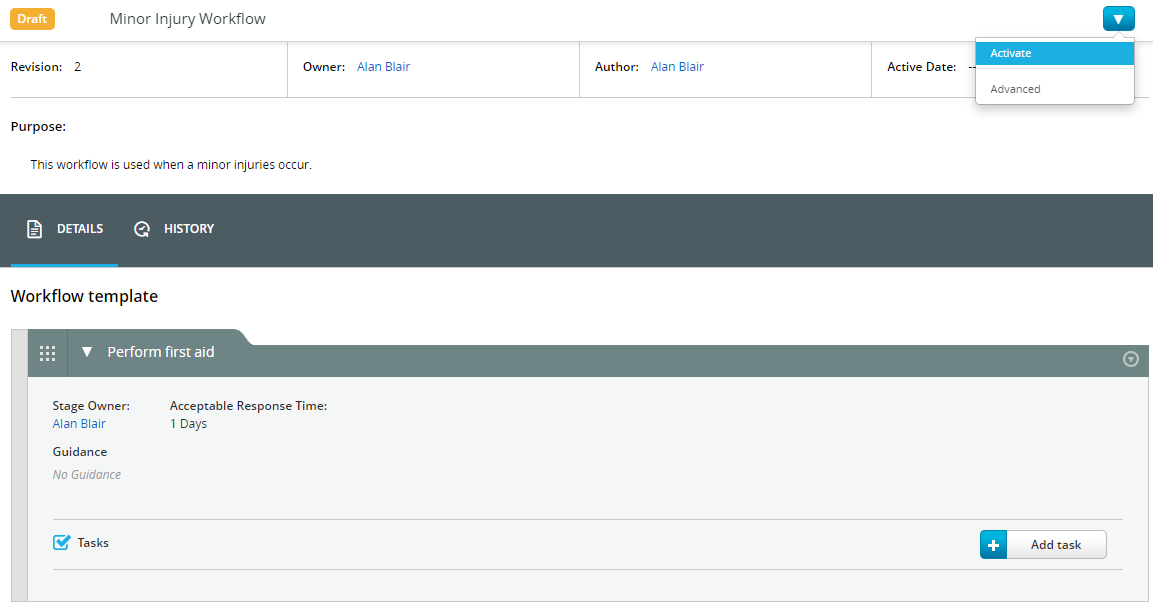
Task: Open the author link Alan Blair
Action: click(677, 67)
